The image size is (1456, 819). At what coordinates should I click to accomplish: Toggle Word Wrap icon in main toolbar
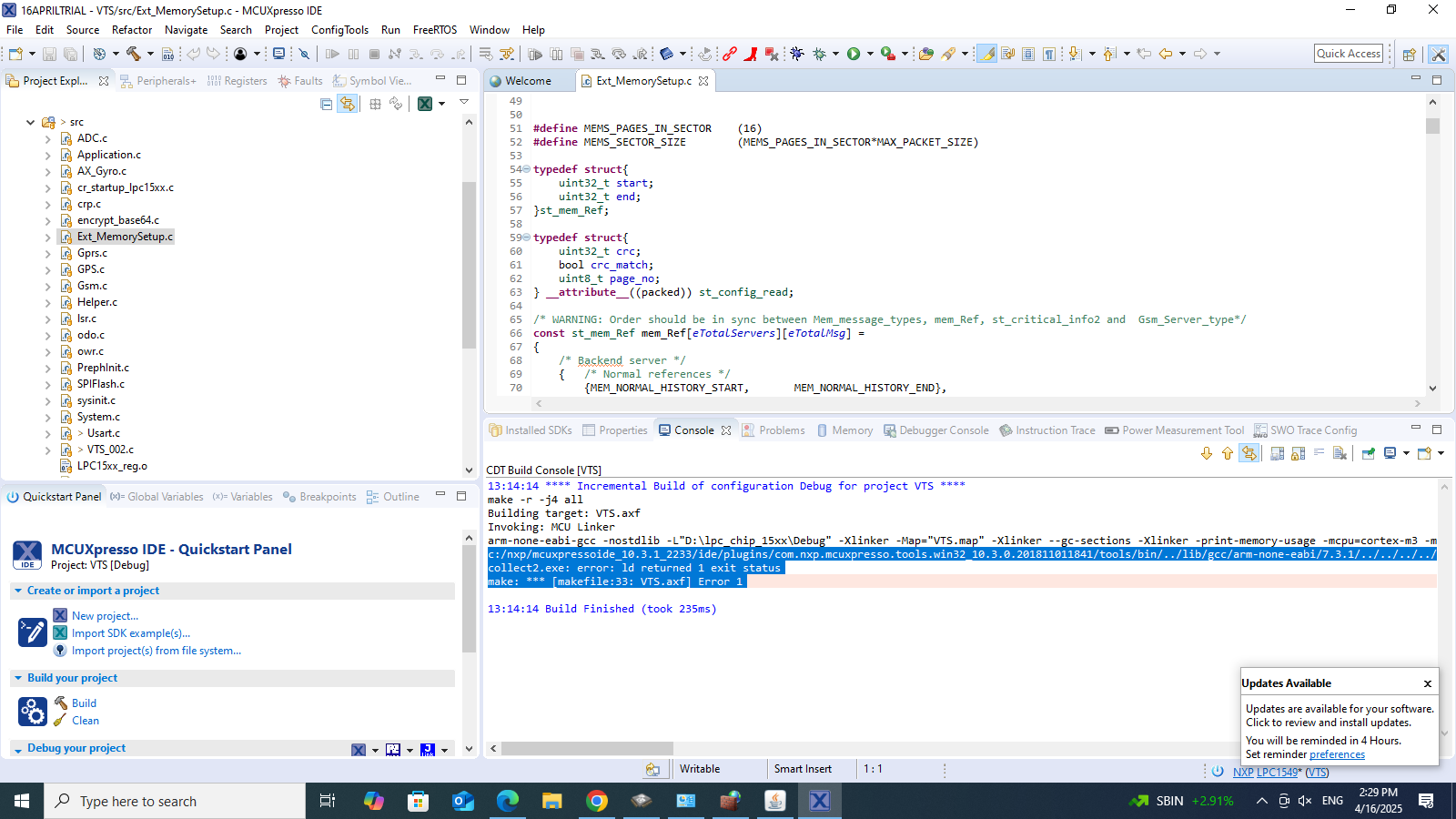1008,54
